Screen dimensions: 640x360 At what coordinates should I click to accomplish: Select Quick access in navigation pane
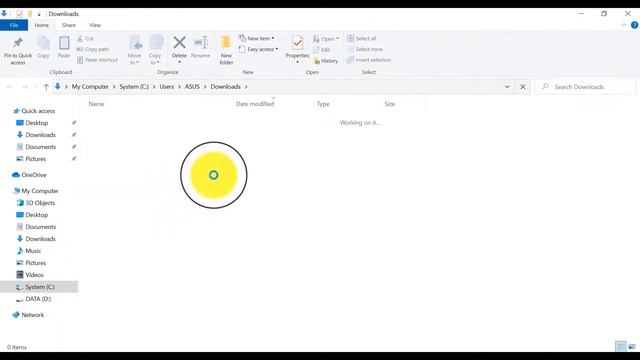(38, 111)
